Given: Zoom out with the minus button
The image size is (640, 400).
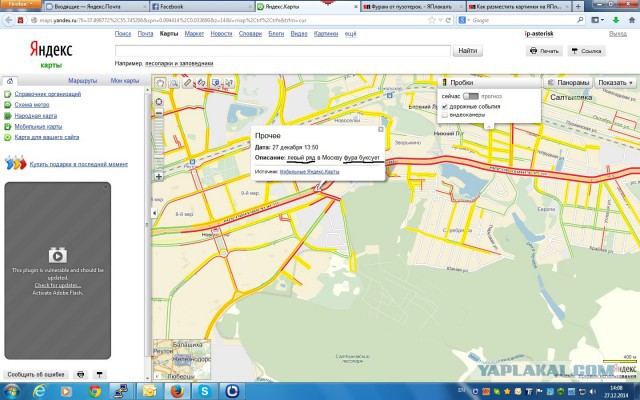Looking at the screenshot, I should coord(159,113).
